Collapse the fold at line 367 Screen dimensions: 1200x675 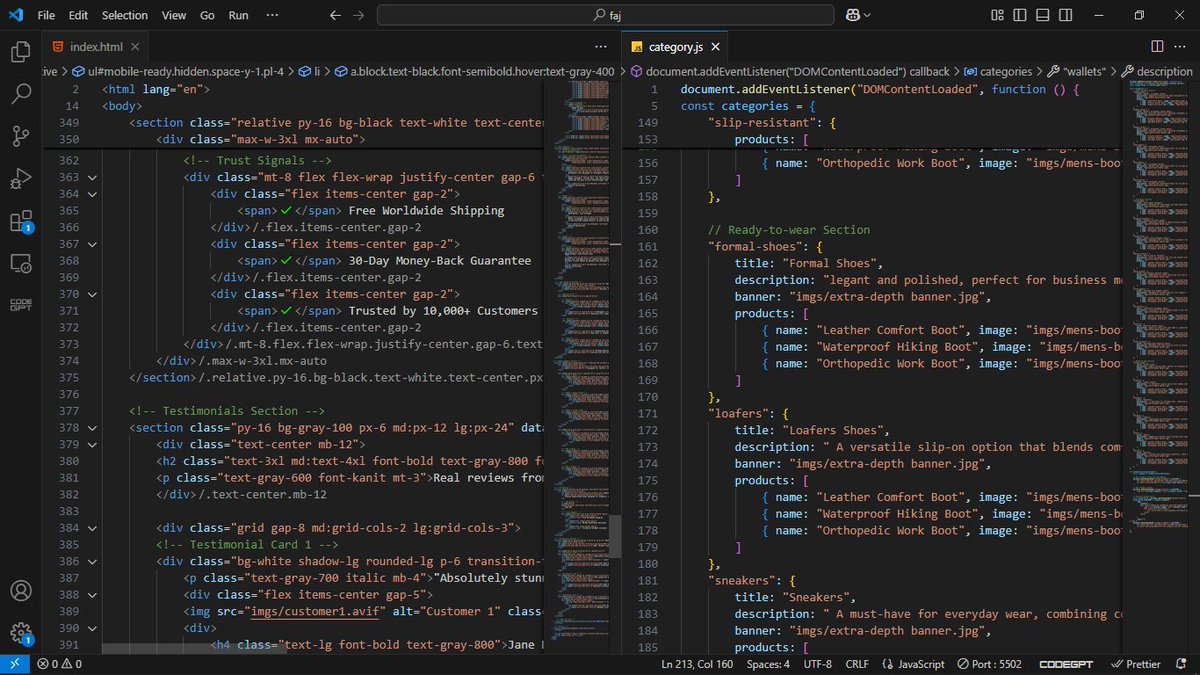point(93,244)
